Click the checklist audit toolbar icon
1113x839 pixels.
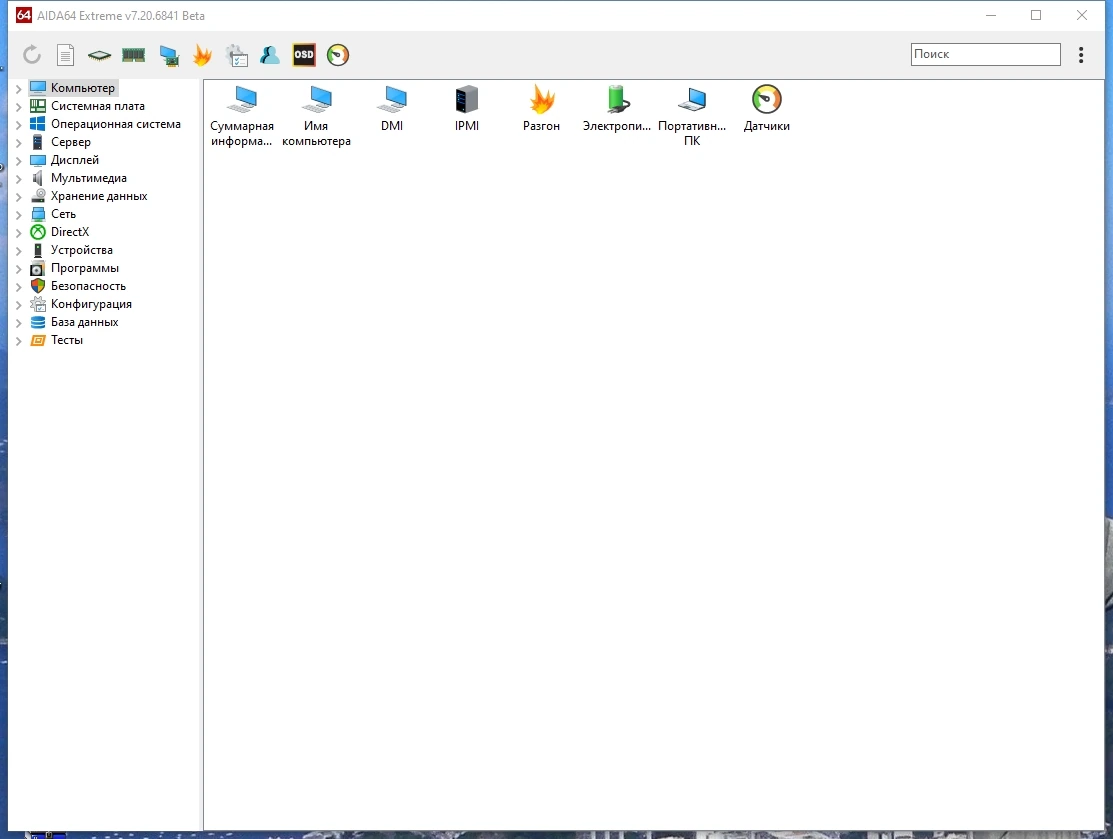[x=236, y=55]
